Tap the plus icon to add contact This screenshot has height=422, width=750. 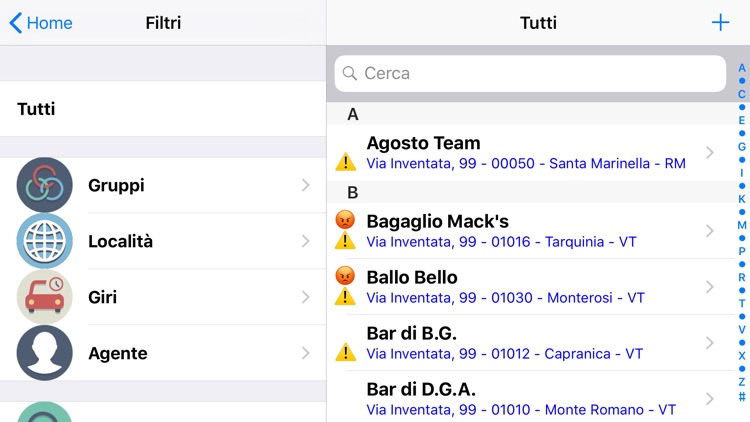click(720, 23)
